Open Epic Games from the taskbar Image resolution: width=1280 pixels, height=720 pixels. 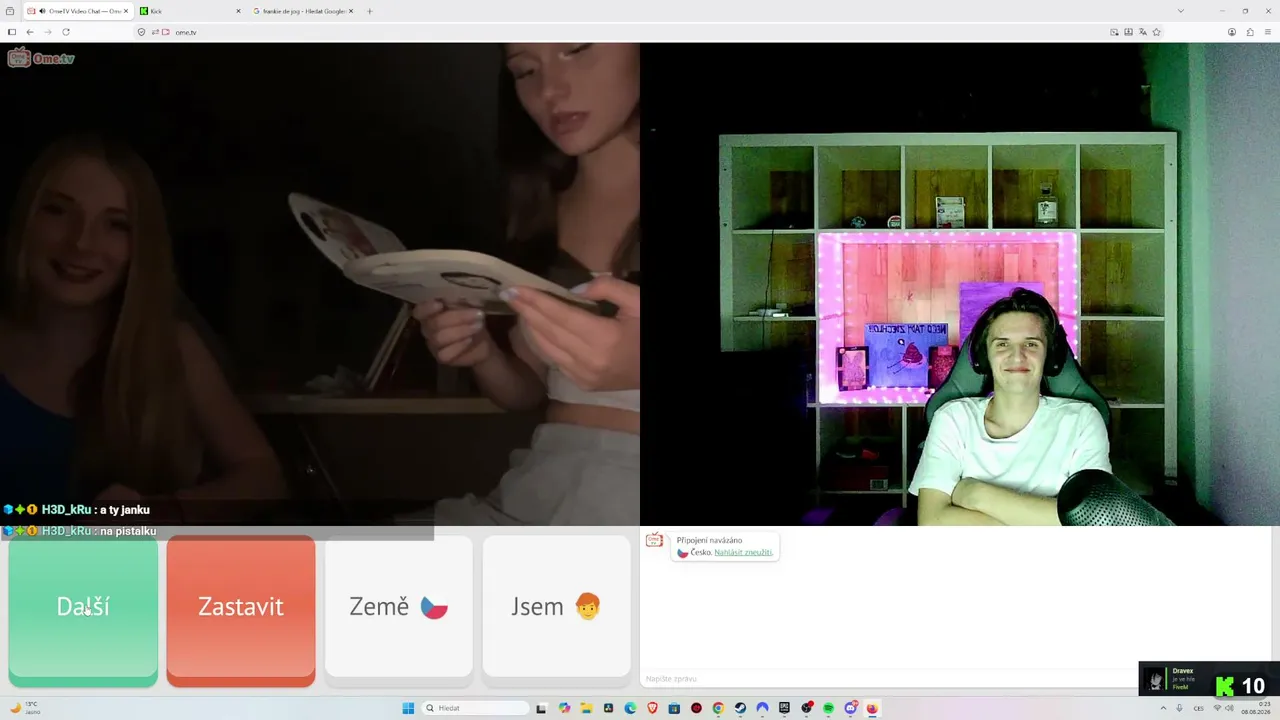[785, 708]
